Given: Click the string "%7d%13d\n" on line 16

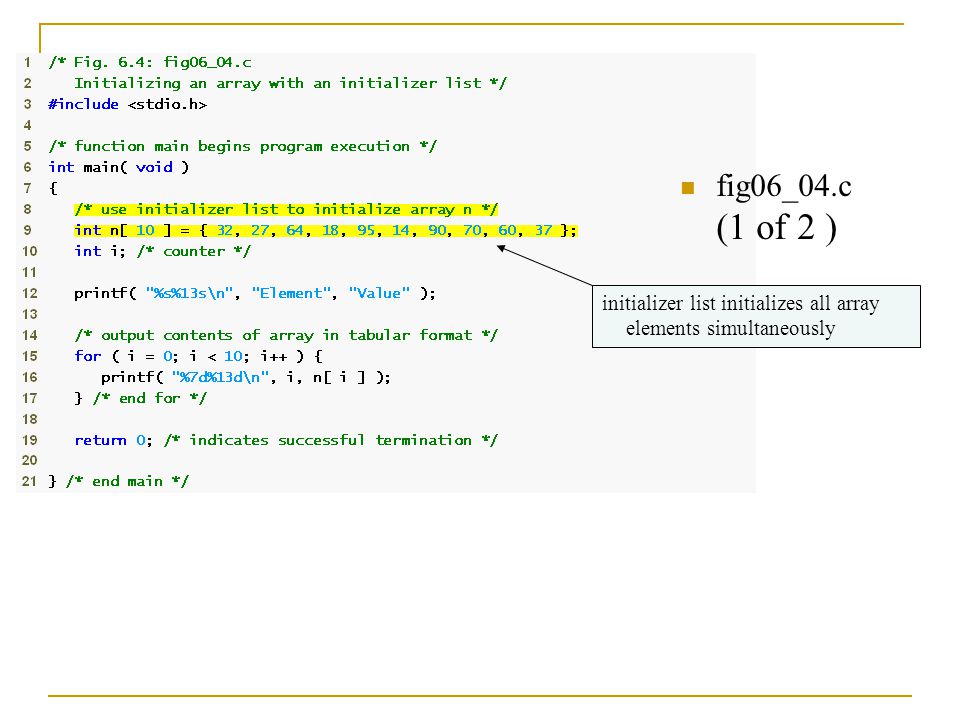Looking at the screenshot, I should (x=220, y=377).
